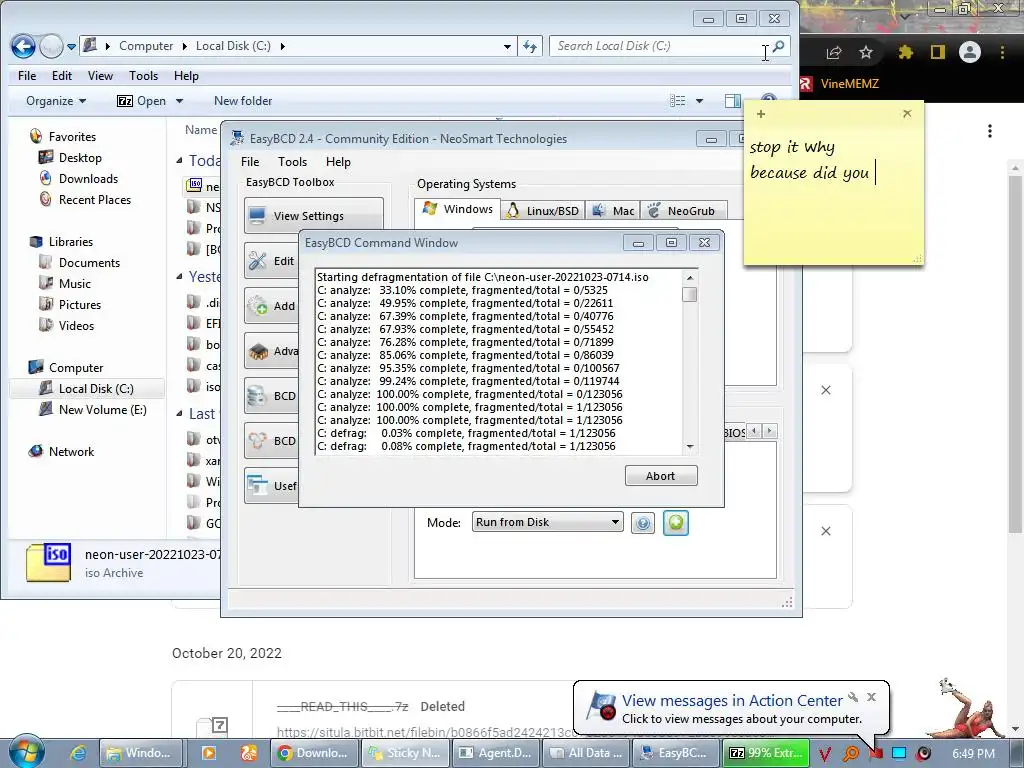This screenshot has width=1024, height=768.
Task: Click the Explorer refresh address button
Action: 530,46
